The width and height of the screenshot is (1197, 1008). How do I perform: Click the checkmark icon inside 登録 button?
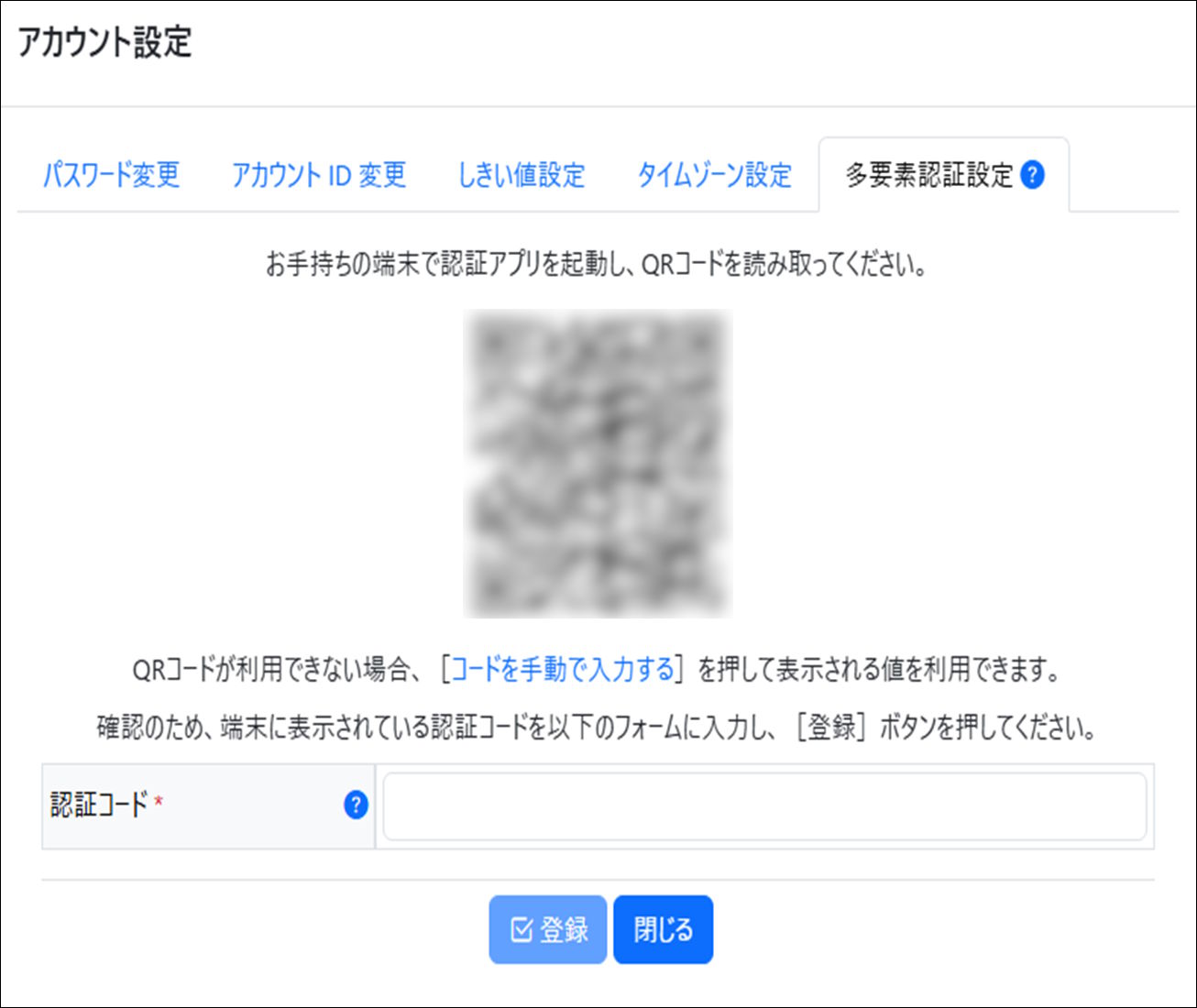[x=521, y=928]
